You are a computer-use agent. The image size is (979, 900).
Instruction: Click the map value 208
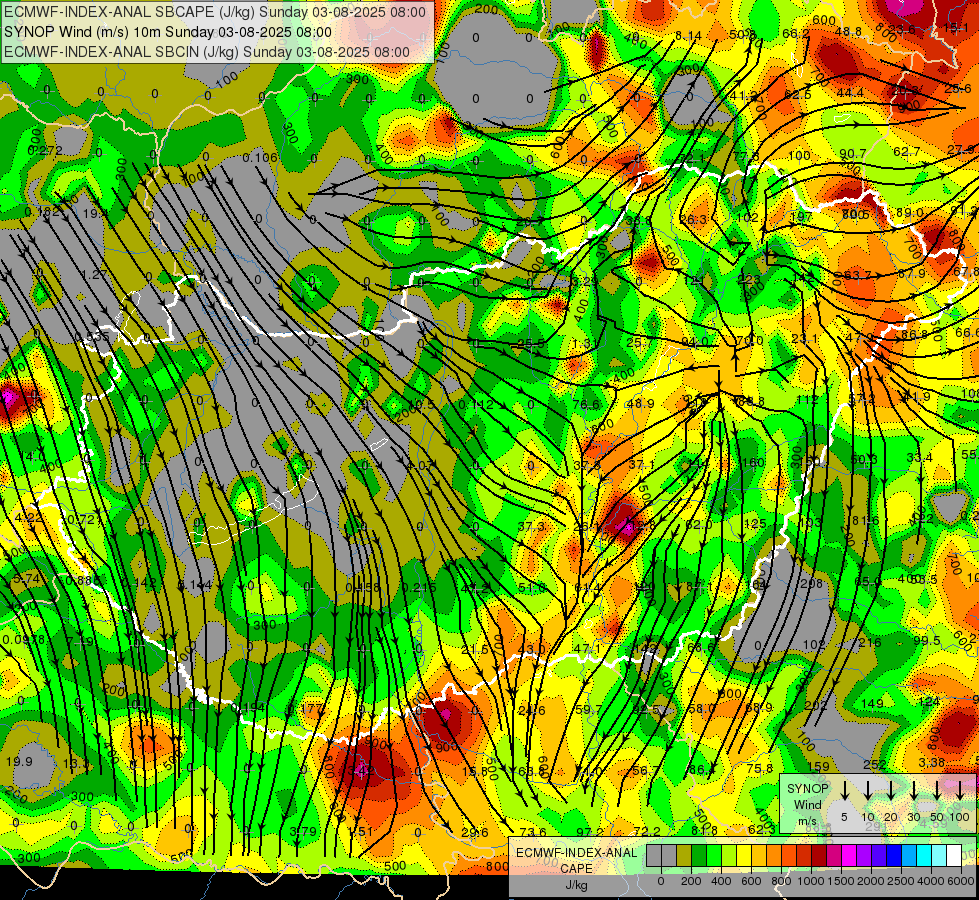click(x=812, y=583)
